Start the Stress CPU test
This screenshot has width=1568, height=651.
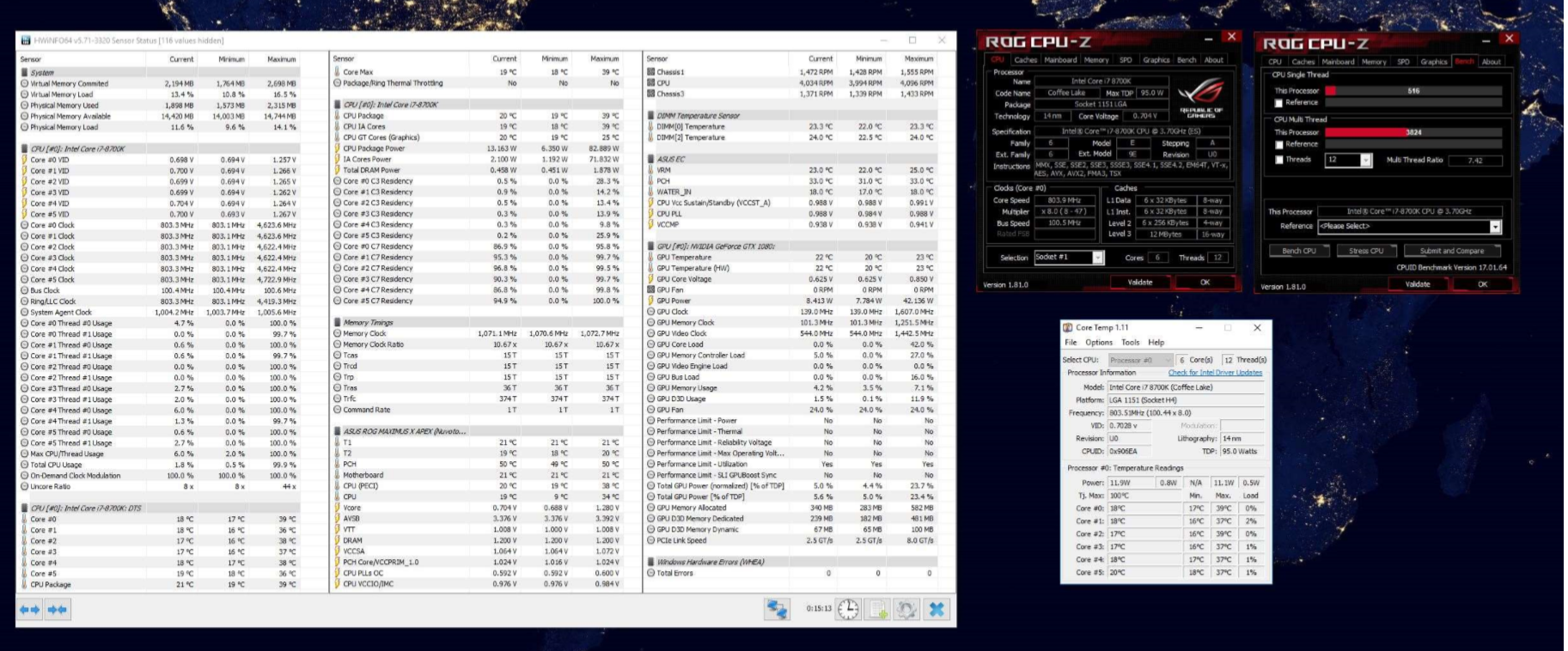coord(1366,251)
